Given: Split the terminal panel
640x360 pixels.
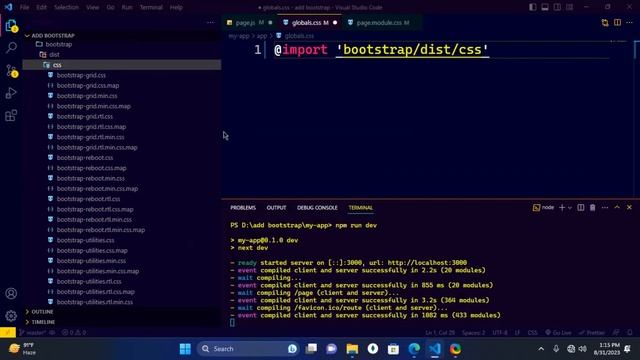Looking at the screenshot, I should [x=580, y=207].
